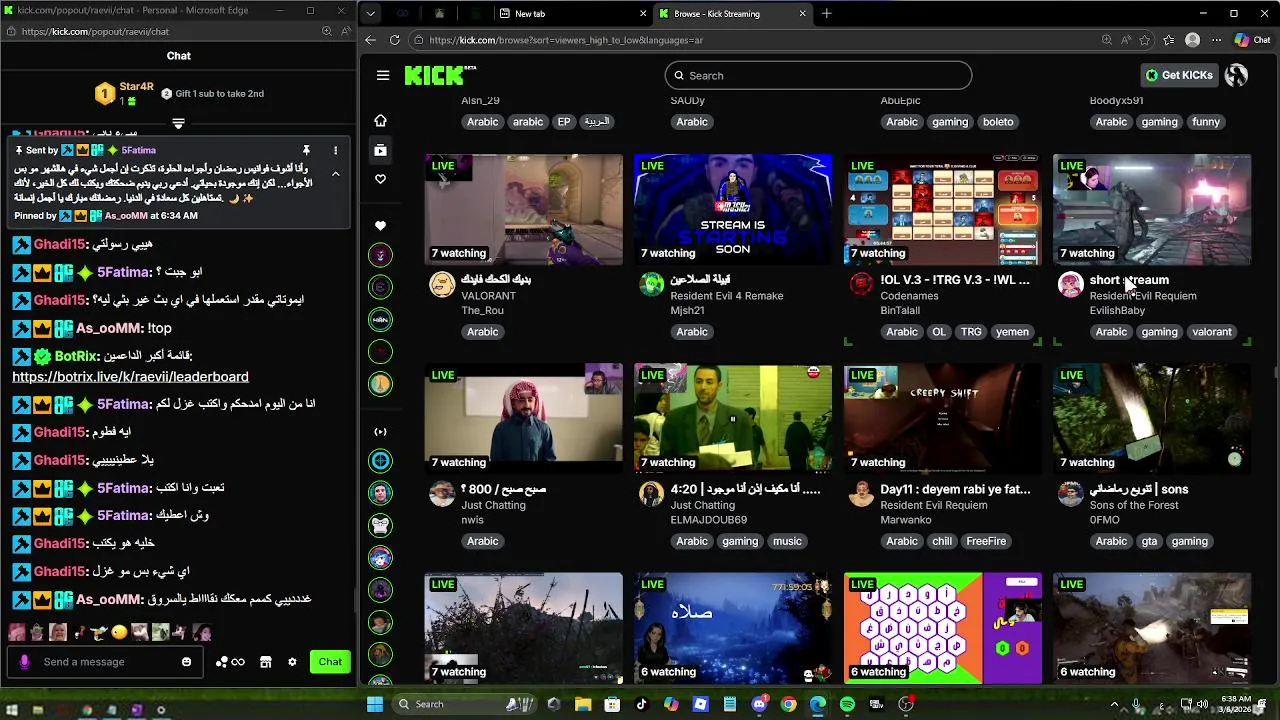Open the Sons of the Forest thumbnail
The height and width of the screenshot is (720, 1280).
coord(1151,418)
